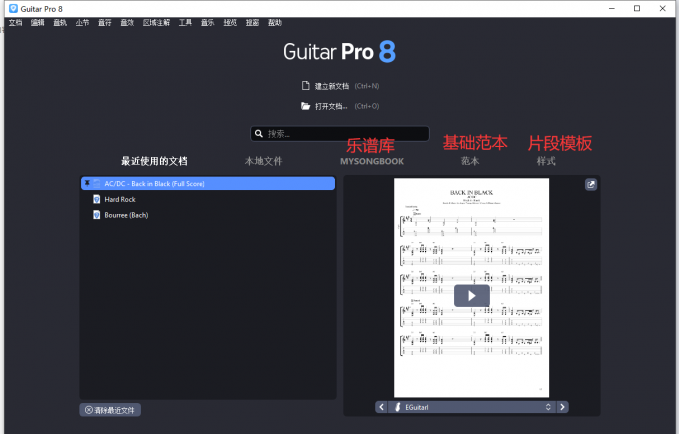Switch to the MYSONGBOOK tab
This screenshot has height=434, width=679.
(372, 161)
